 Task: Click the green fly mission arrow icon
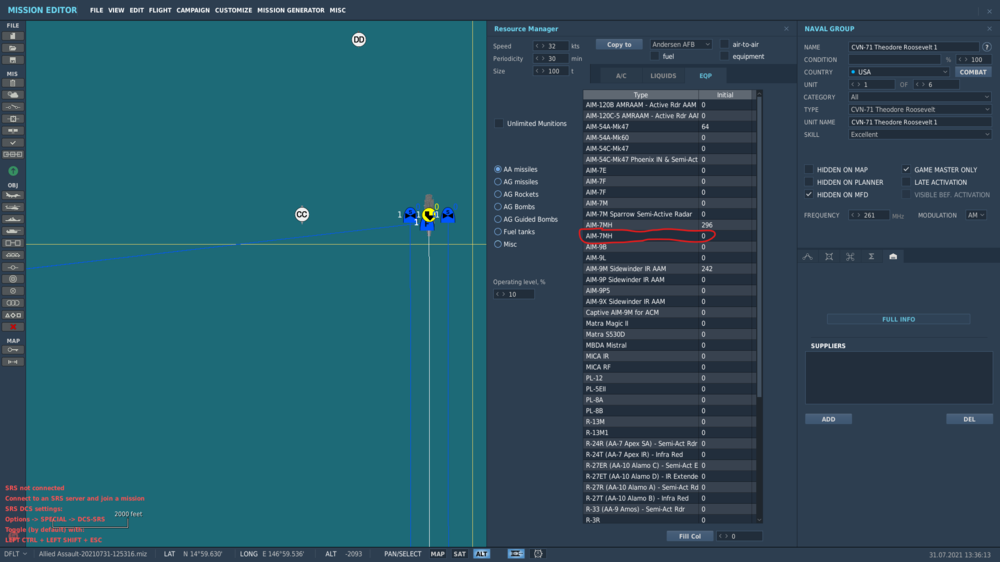[x=13, y=171]
